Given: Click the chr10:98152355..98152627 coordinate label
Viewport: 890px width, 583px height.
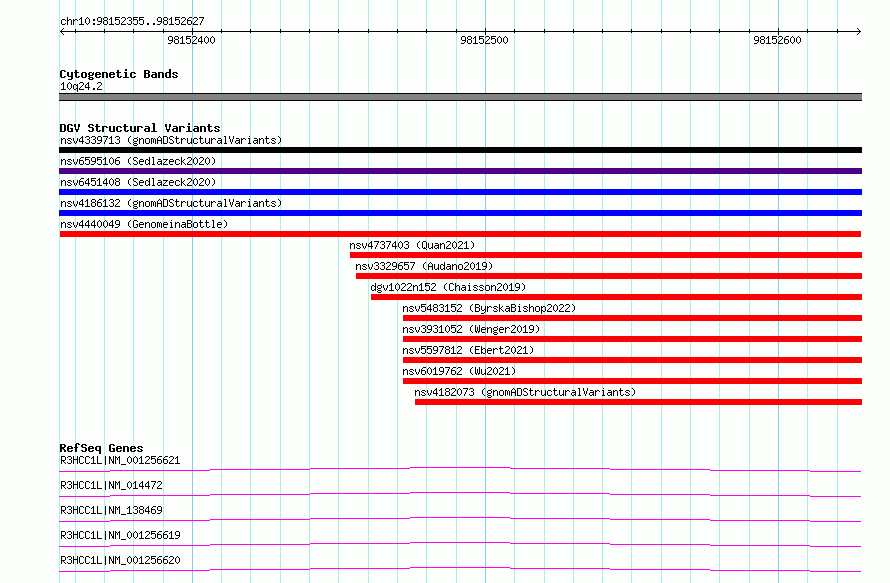Looking at the screenshot, I should tap(132, 21).
